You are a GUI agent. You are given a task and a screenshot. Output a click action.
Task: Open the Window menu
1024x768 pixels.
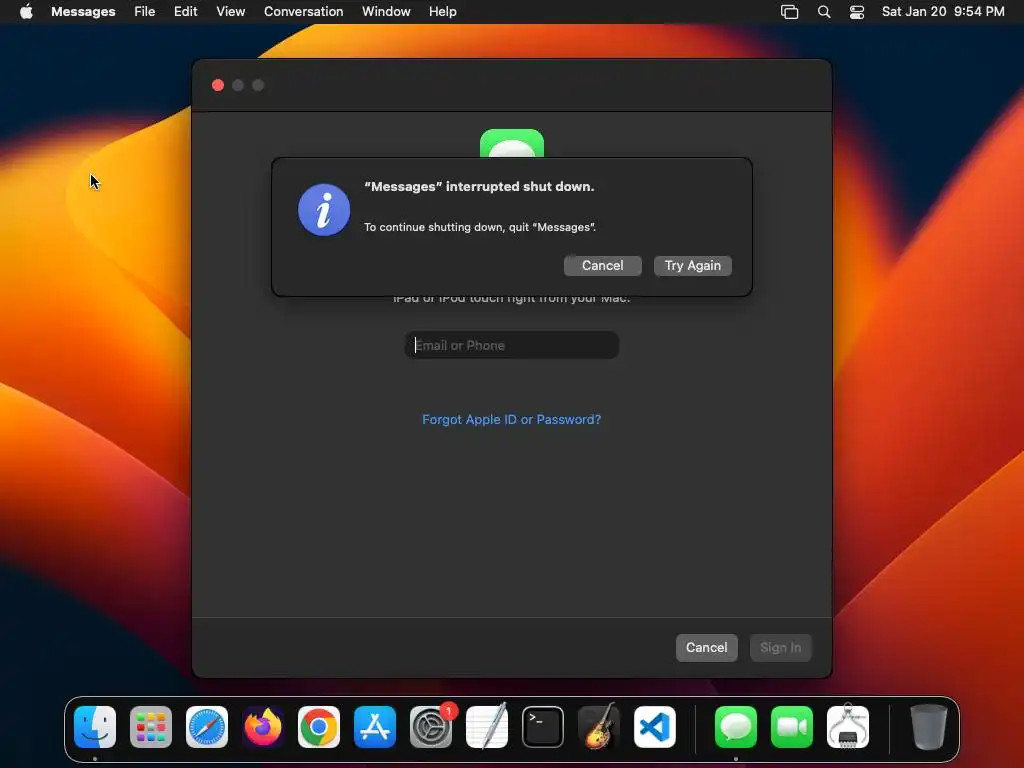(x=386, y=11)
